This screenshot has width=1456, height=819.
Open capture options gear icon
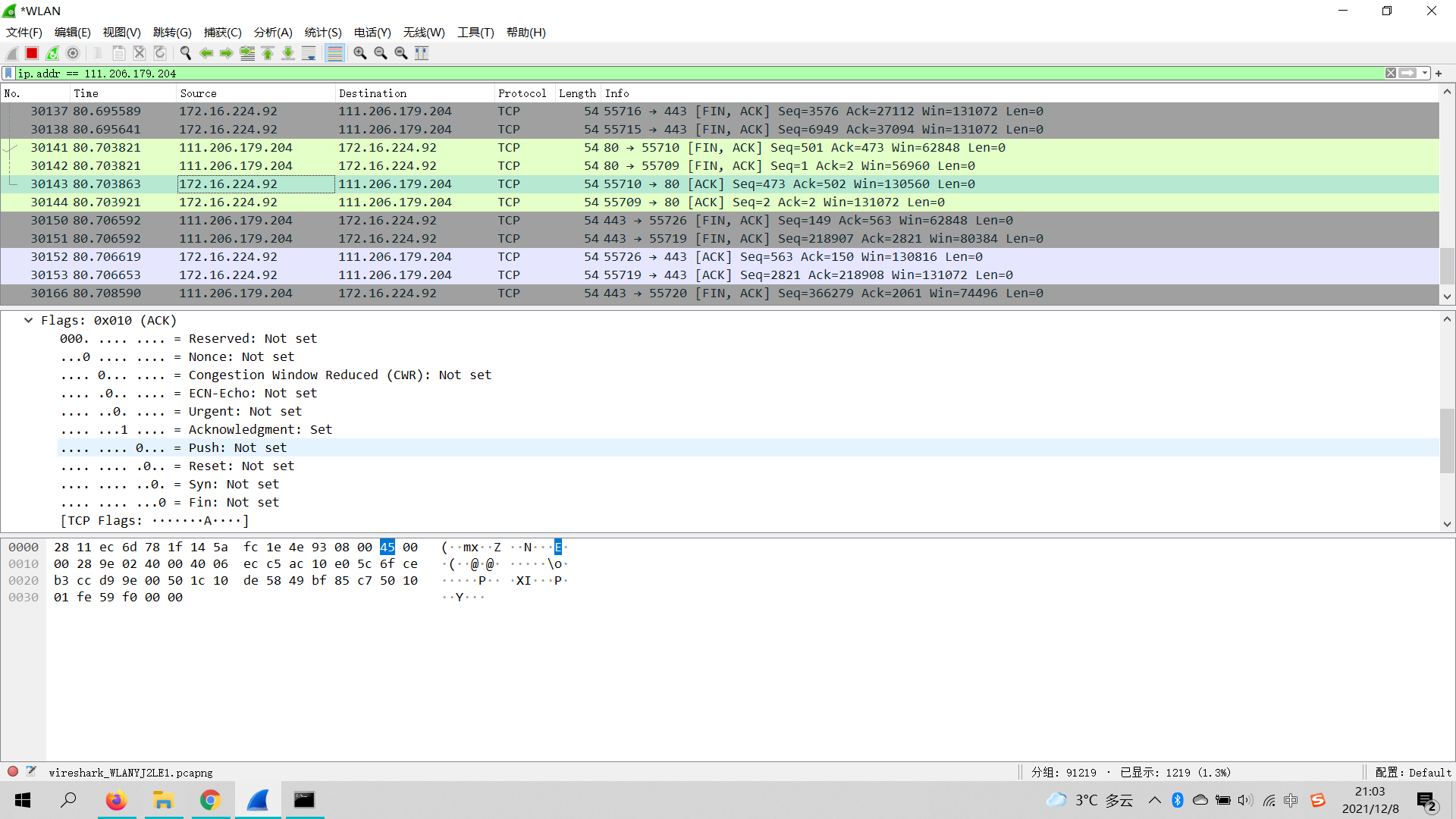pyautogui.click(x=73, y=53)
